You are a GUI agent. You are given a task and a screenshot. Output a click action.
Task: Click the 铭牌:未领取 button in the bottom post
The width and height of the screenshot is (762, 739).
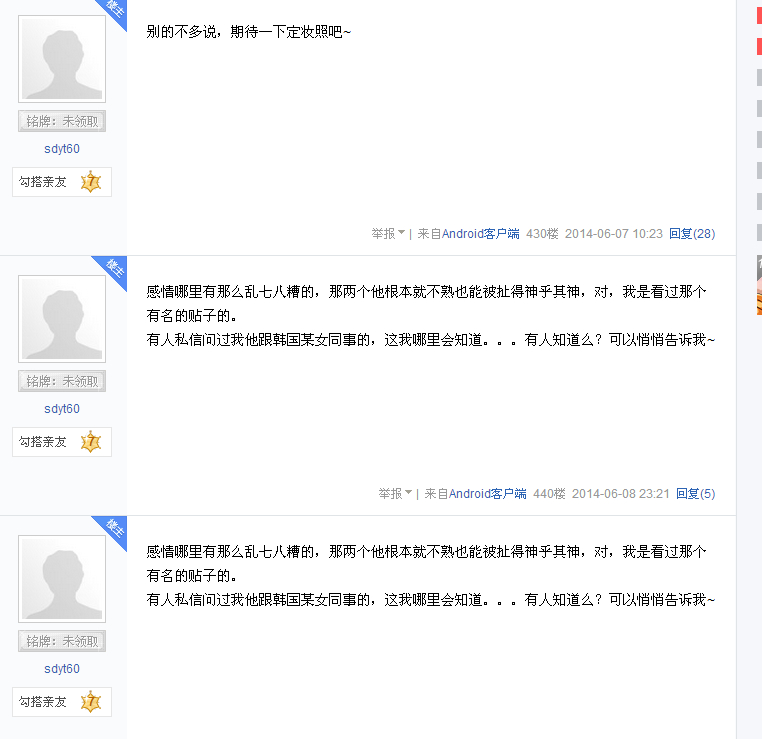[62, 642]
